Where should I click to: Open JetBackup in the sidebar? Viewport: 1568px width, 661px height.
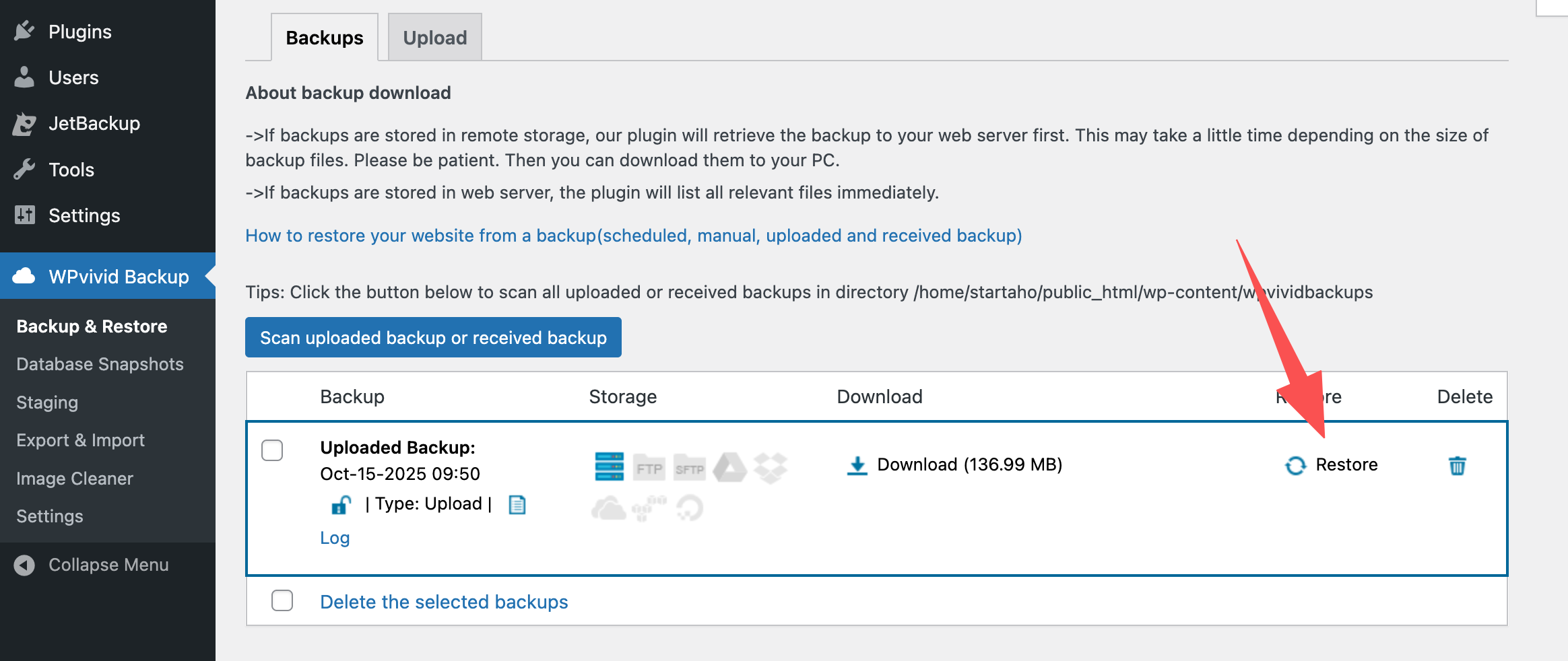click(x=94, y=124)
